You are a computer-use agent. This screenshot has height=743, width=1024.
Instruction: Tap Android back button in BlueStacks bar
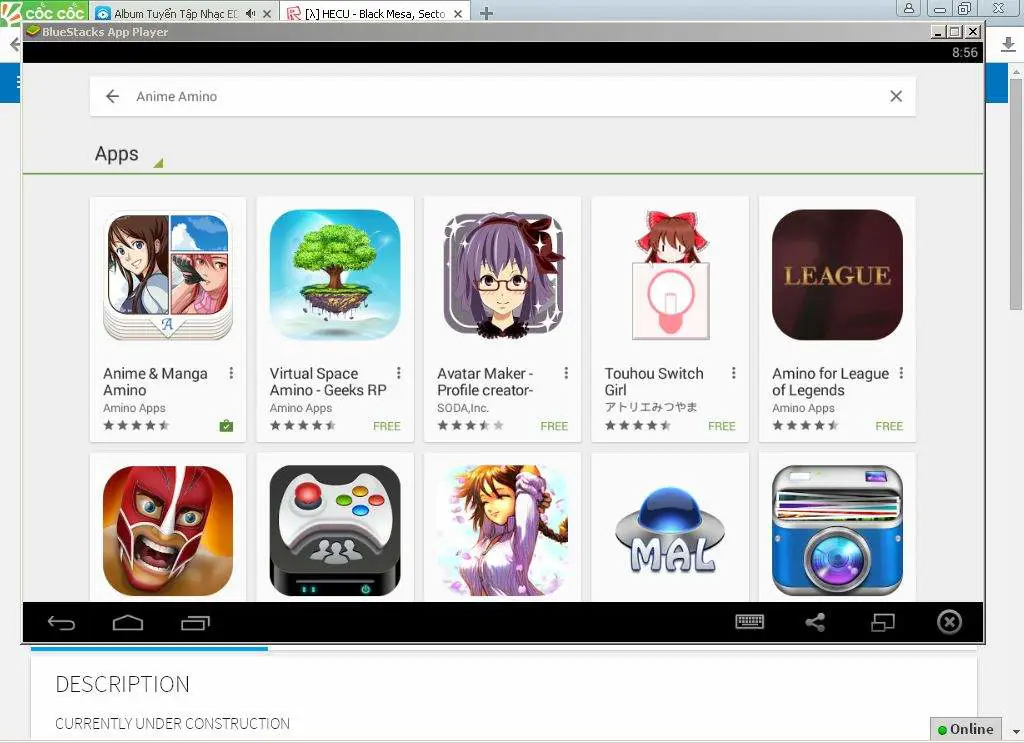point(61,623)
